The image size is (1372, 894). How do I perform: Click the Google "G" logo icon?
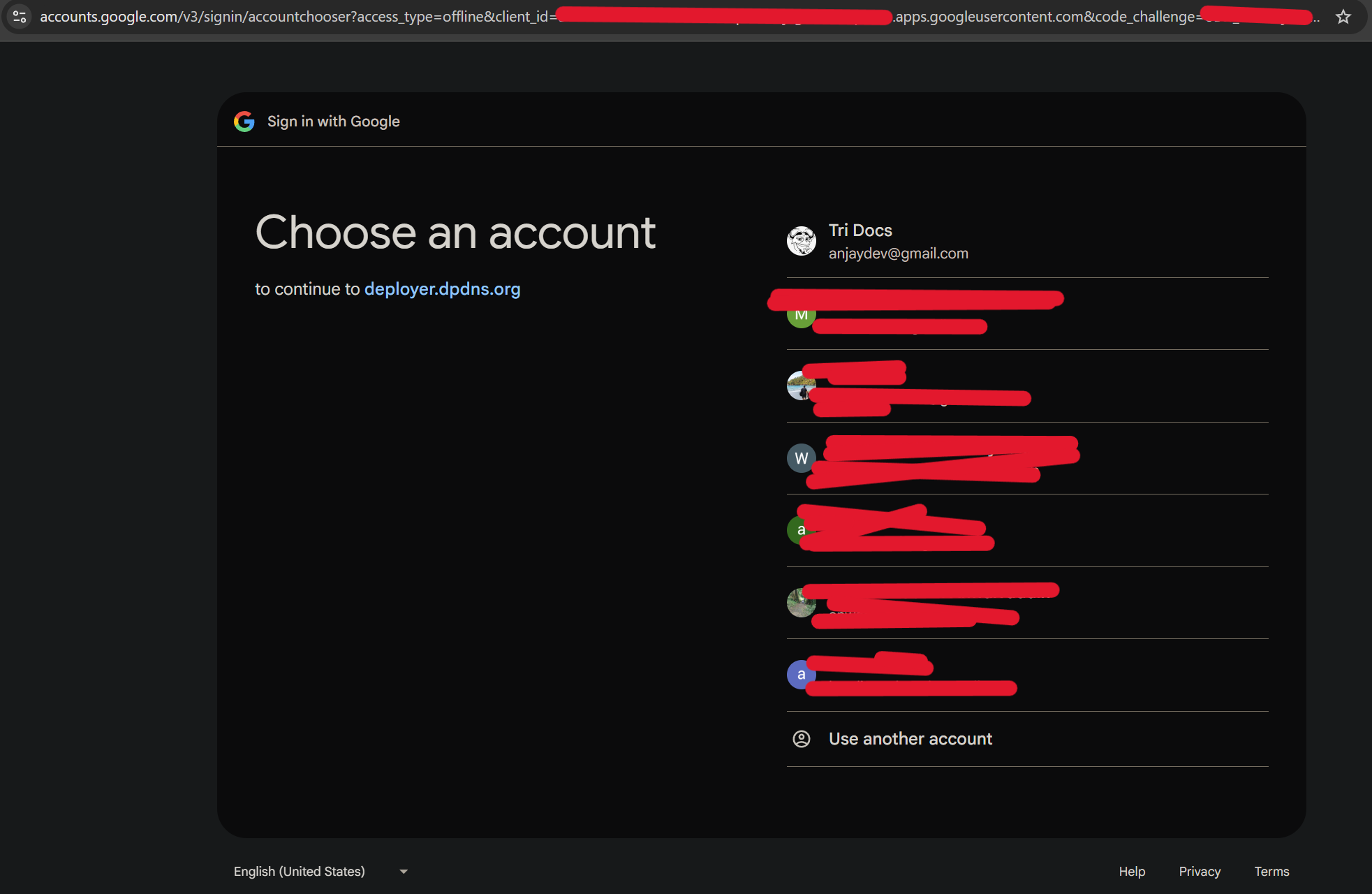click(x=244, y=122)
